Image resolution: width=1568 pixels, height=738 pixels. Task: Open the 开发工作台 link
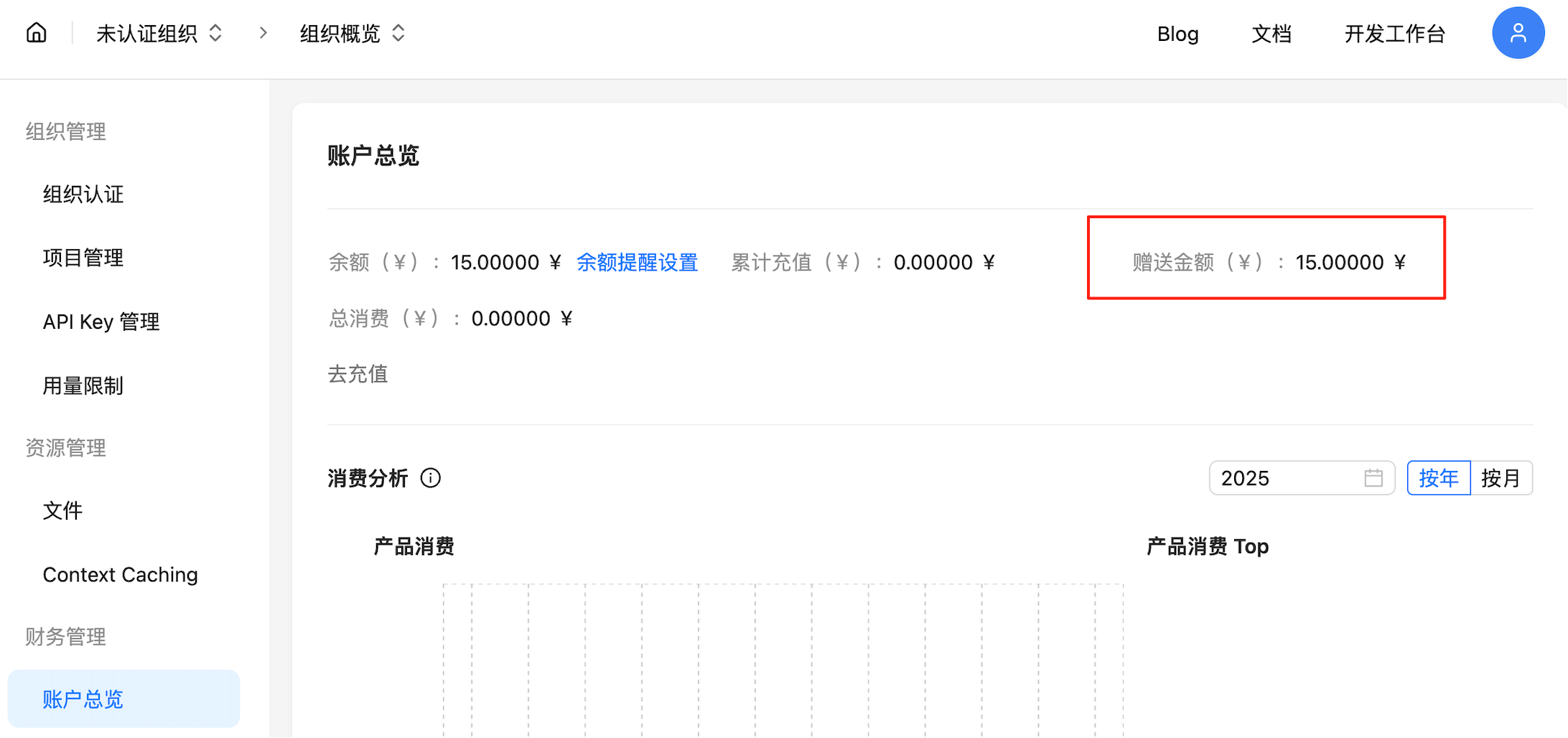pos(1394,34)
